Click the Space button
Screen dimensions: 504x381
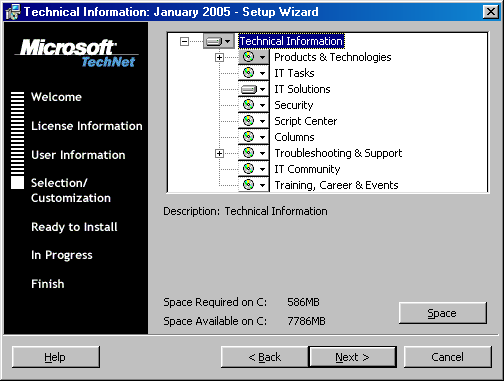click(443, 313)
